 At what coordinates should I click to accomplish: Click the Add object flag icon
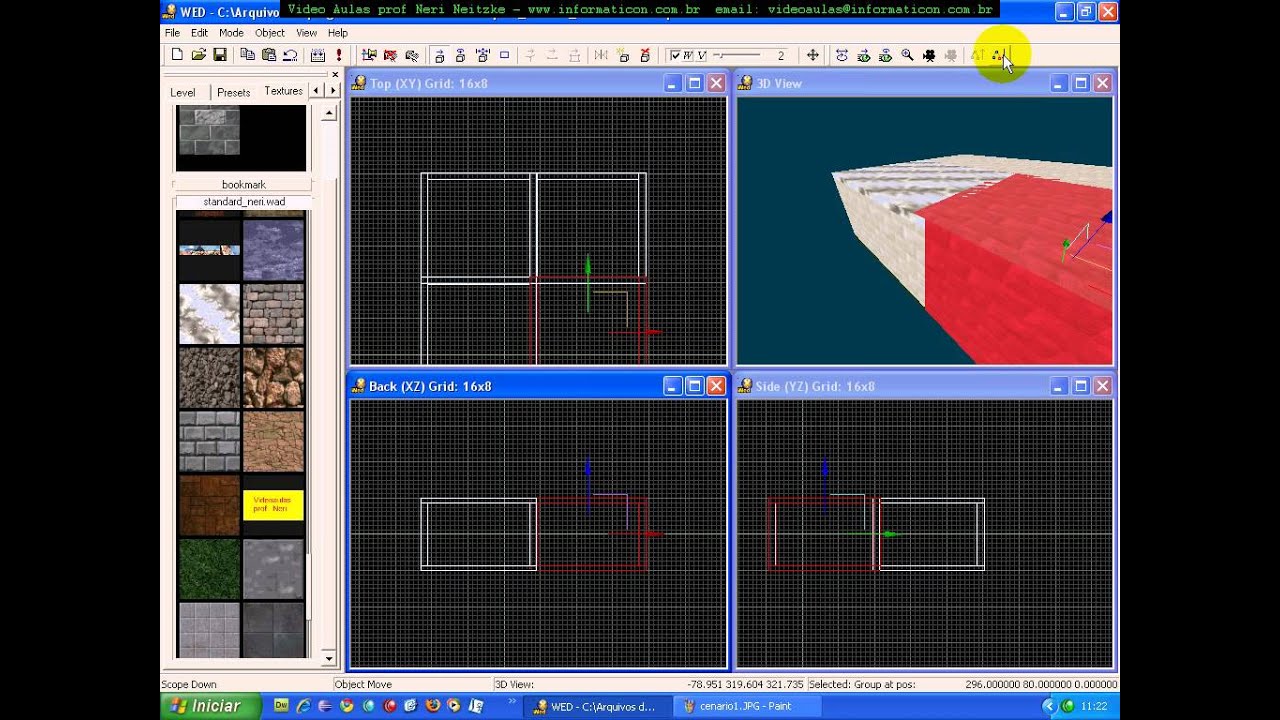[x=369, y=55]
